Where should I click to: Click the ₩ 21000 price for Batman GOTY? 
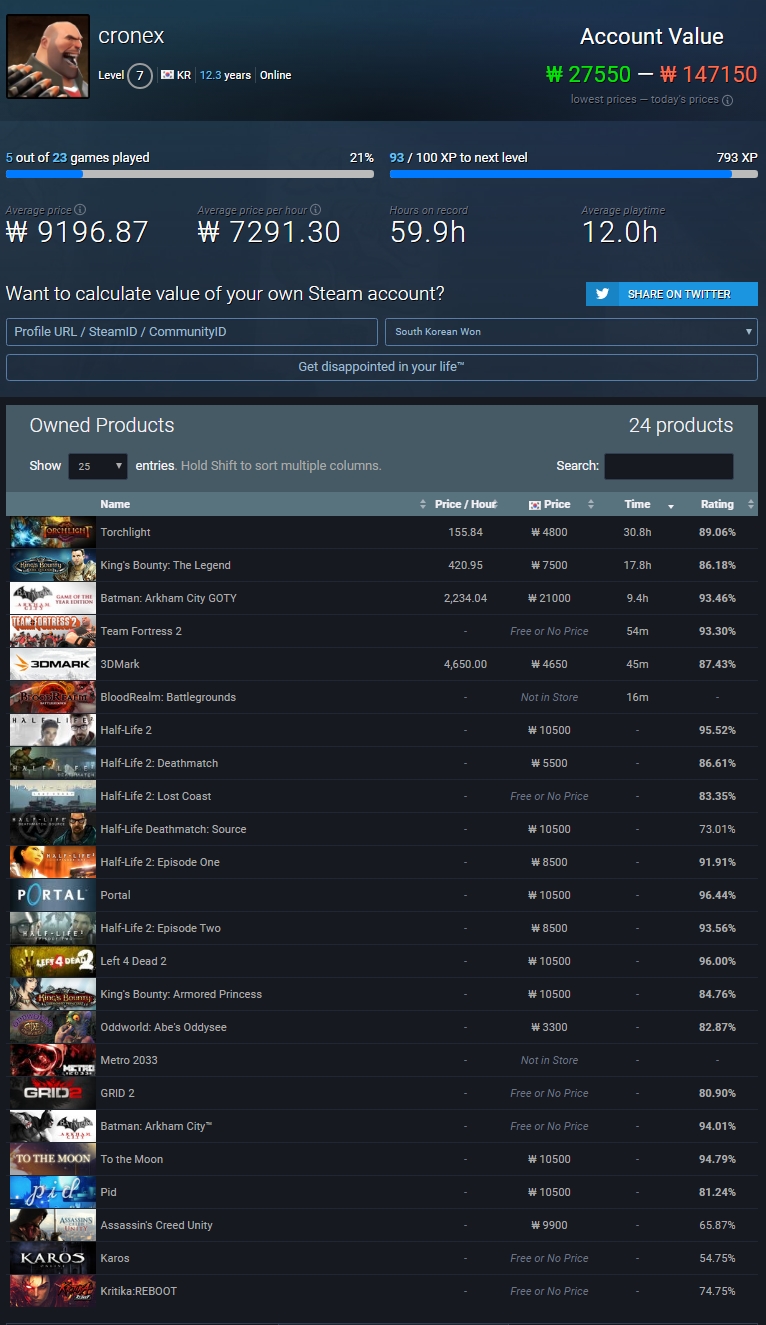550,598
